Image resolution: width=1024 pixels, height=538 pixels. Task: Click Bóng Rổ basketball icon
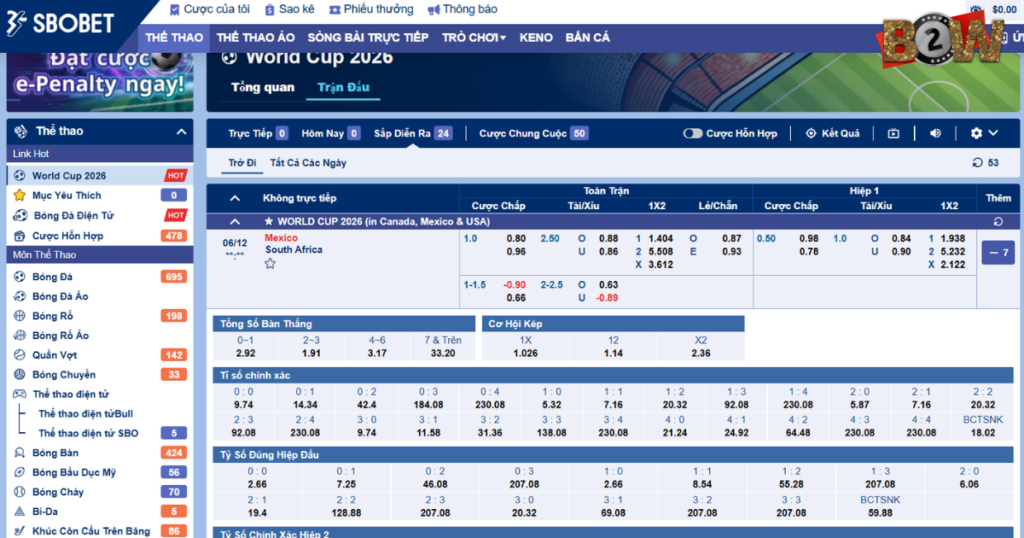(20, 316)
